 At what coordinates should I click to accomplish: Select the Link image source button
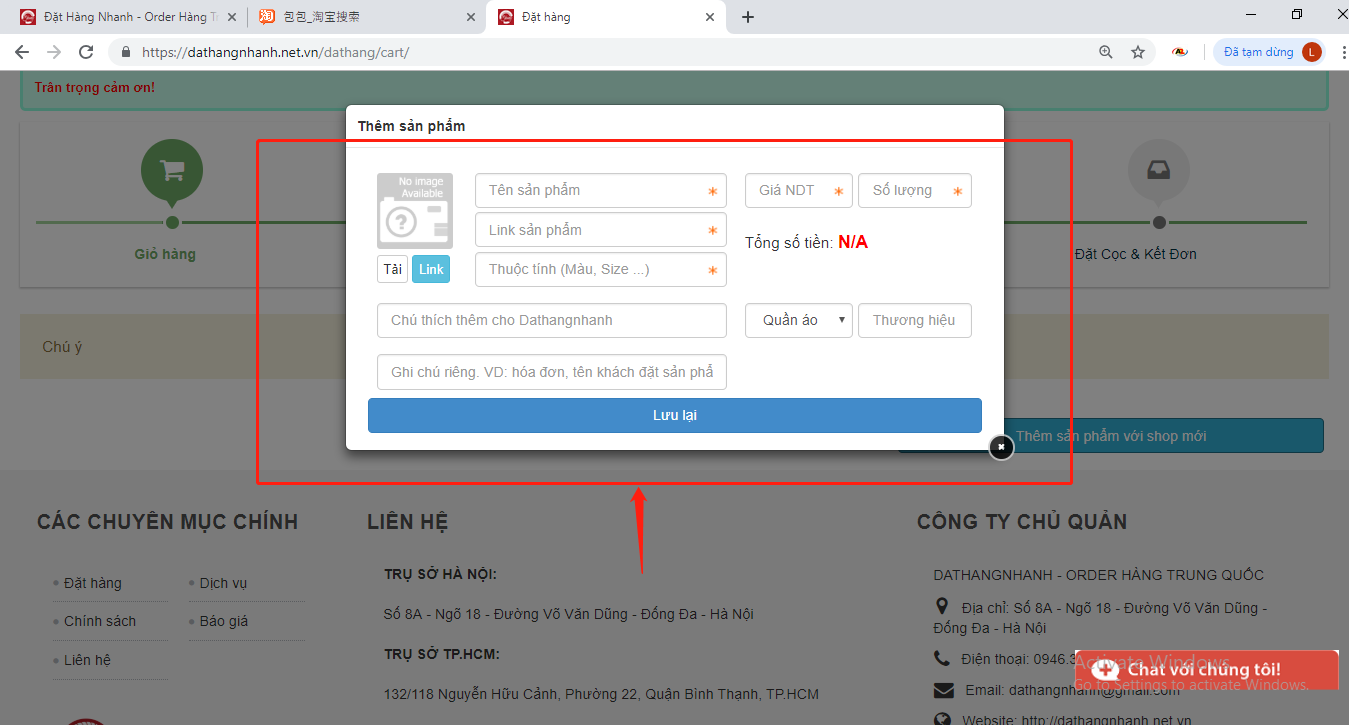pos(431,269)
